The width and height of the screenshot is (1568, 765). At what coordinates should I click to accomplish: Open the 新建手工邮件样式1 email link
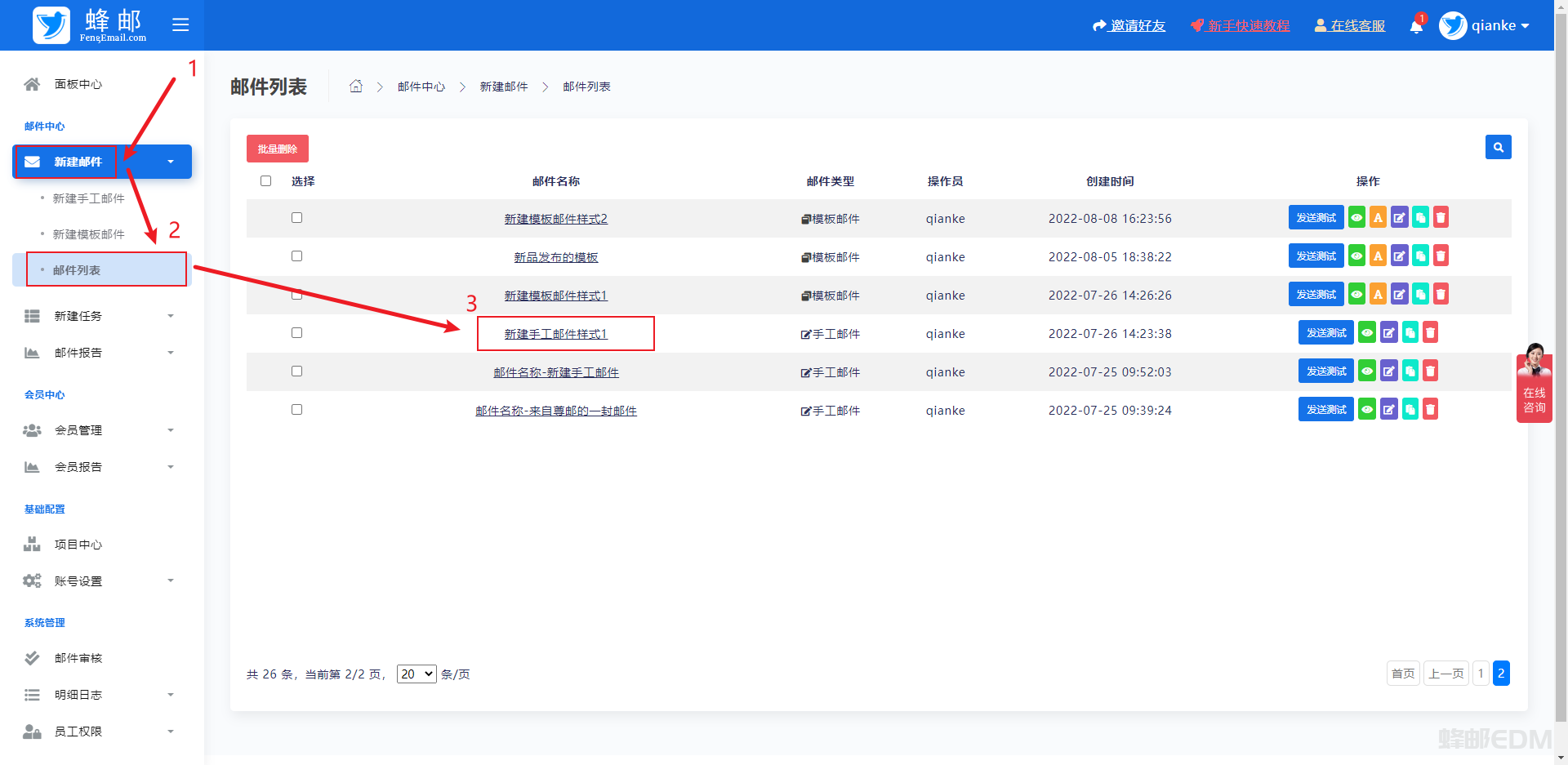pyautogui.click(x=555, y=334)
